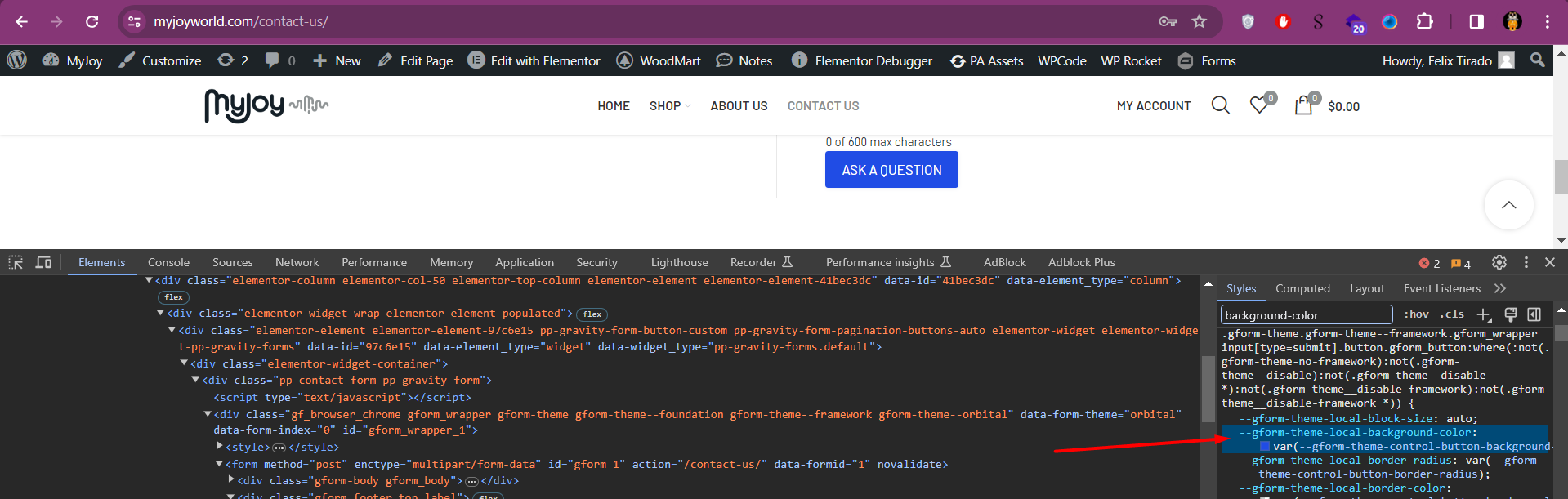Click the scroll-to-top arrow circle
Screen dimensions: 1568x499
[x=1509, y=205]
